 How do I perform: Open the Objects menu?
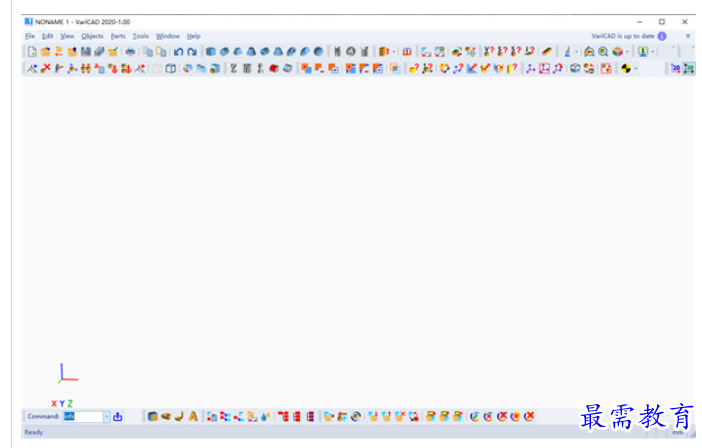pyautogui.click(x=92, y=36)
